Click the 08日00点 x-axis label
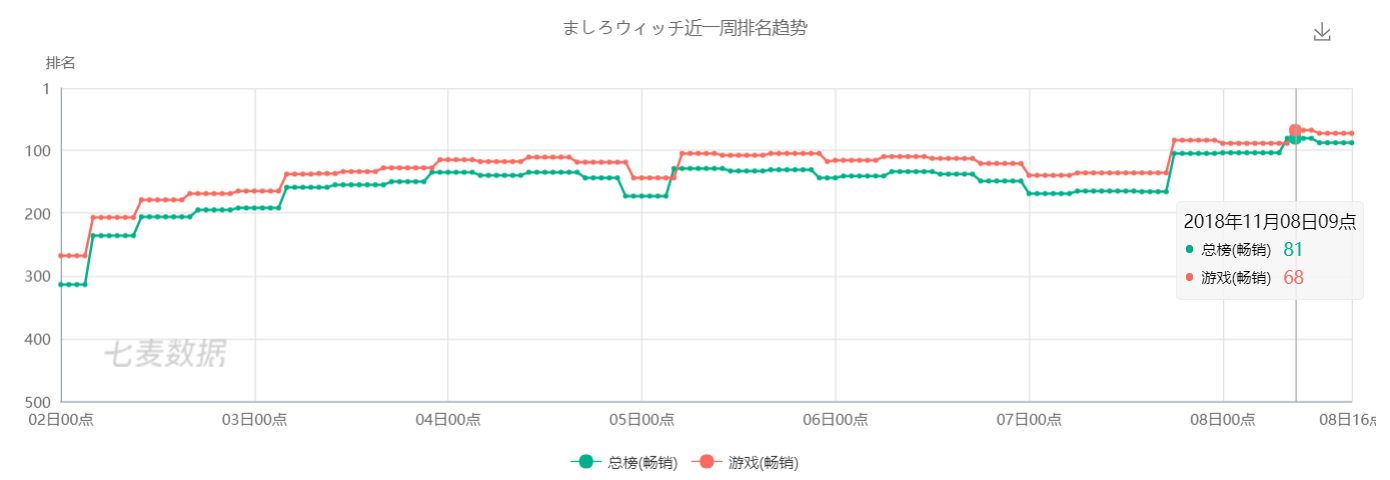 pyautogui.click(x=1221, y=420)
